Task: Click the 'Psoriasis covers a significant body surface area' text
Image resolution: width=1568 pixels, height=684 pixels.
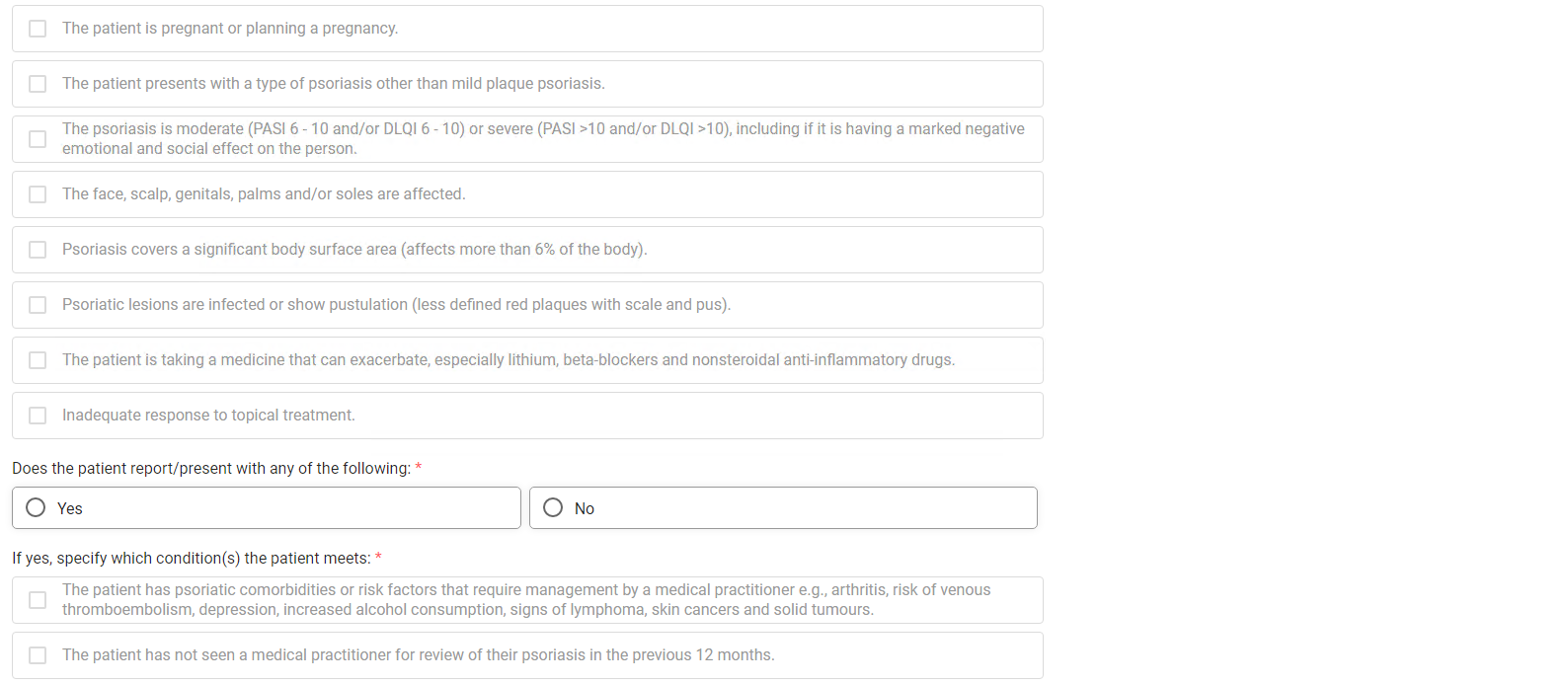Action: point(354,250)
